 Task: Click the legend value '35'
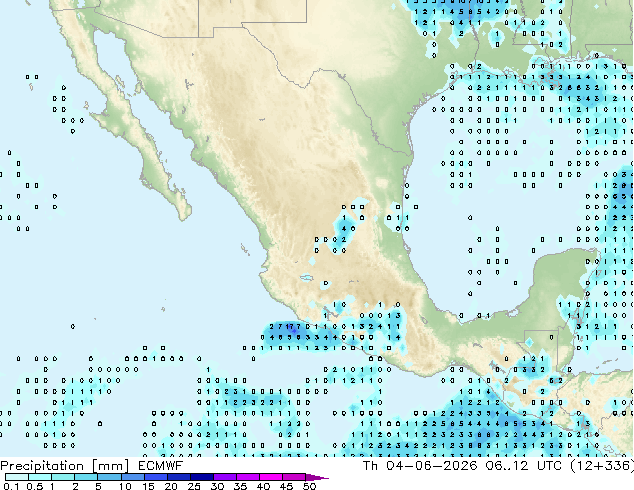[240, 486]
